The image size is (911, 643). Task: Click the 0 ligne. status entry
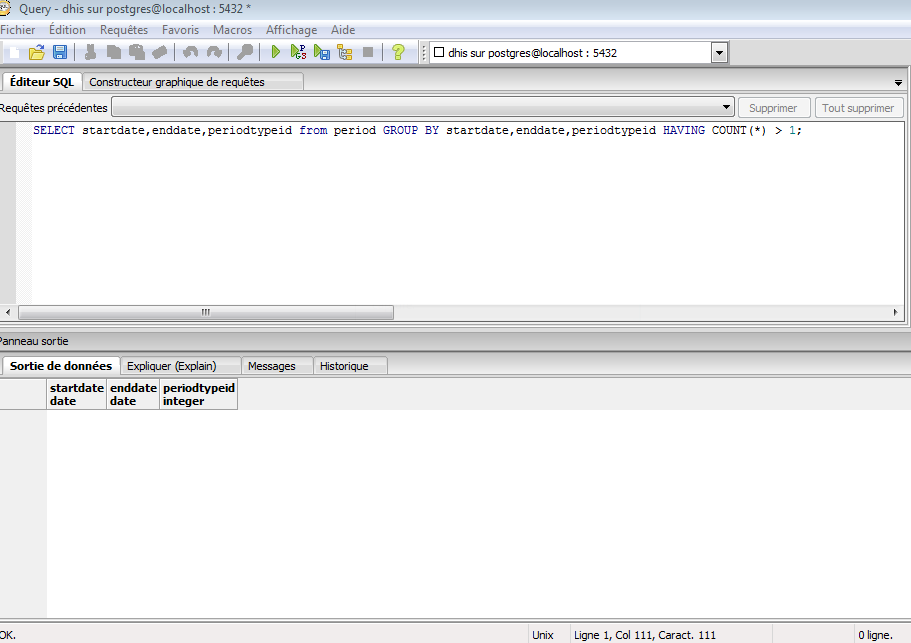point(875,635)
